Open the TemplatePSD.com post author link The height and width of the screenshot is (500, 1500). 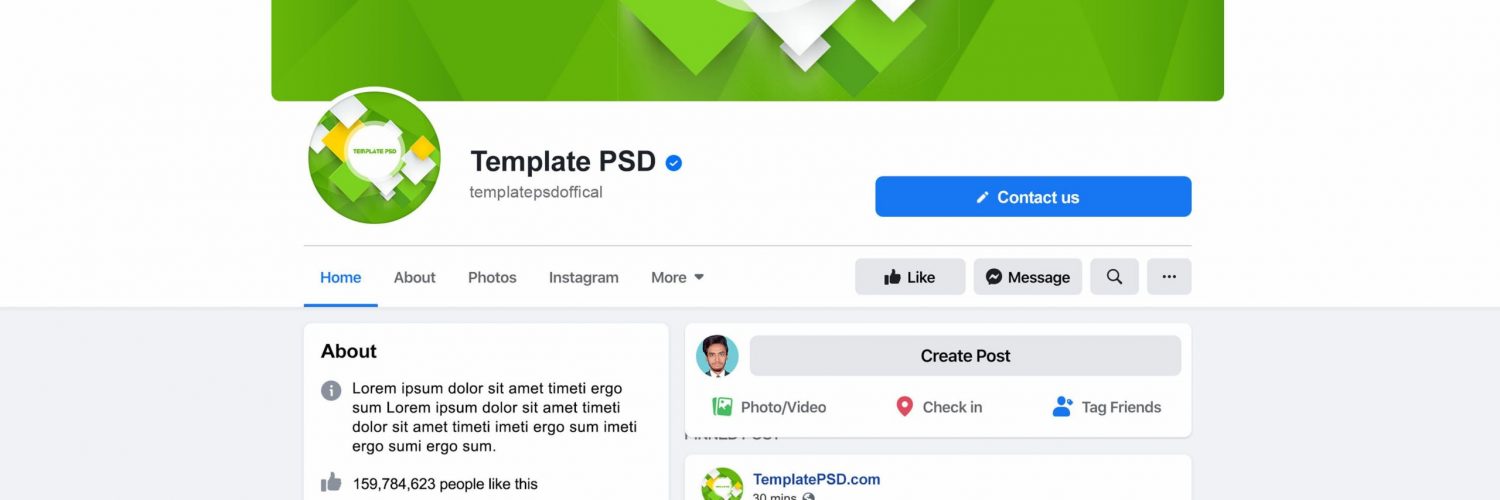pyautogui.click(x=817, y=480)
